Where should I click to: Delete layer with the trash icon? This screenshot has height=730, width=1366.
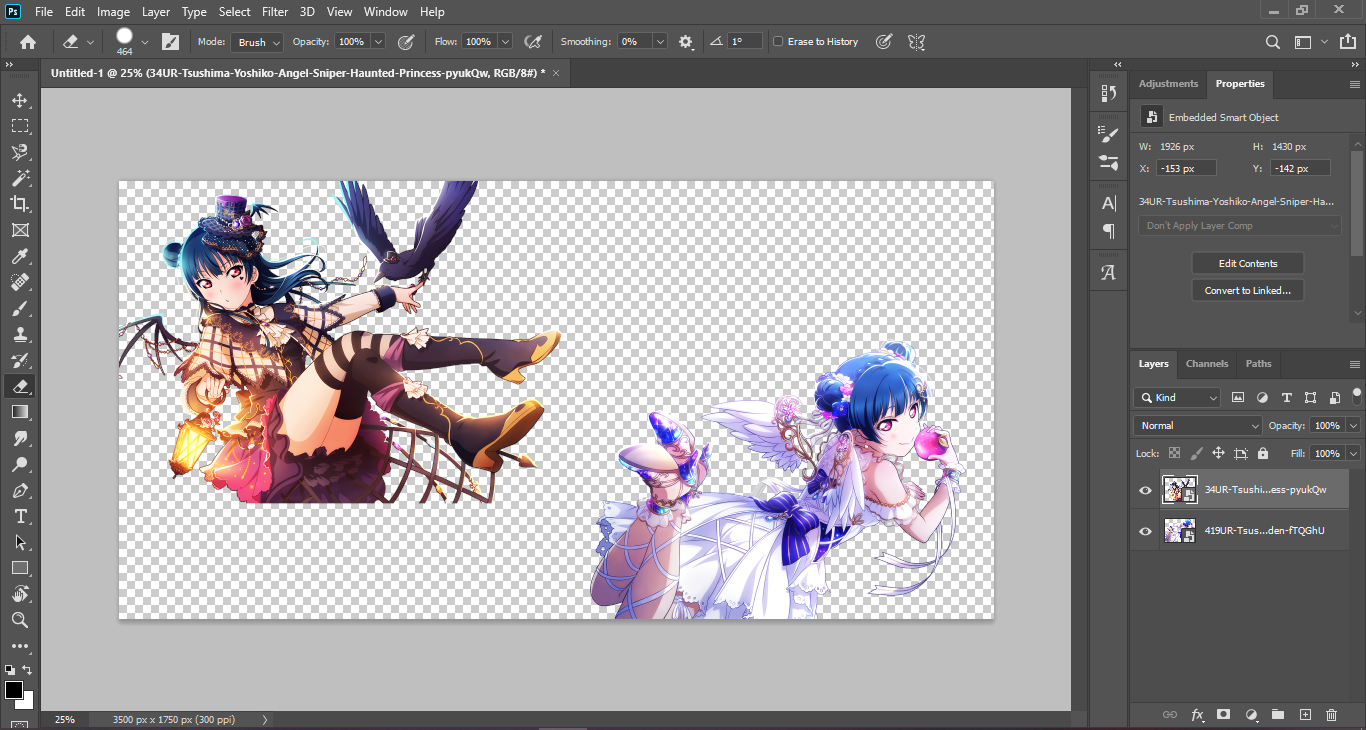[1331, 715]
